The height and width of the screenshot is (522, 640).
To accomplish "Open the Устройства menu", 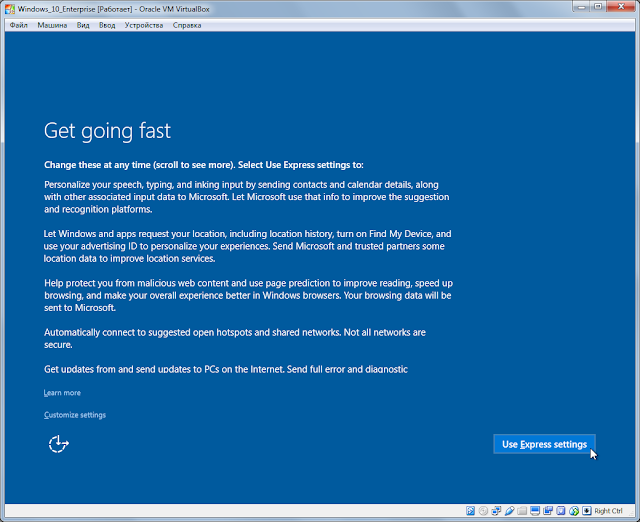I will [x=144, y=25].
